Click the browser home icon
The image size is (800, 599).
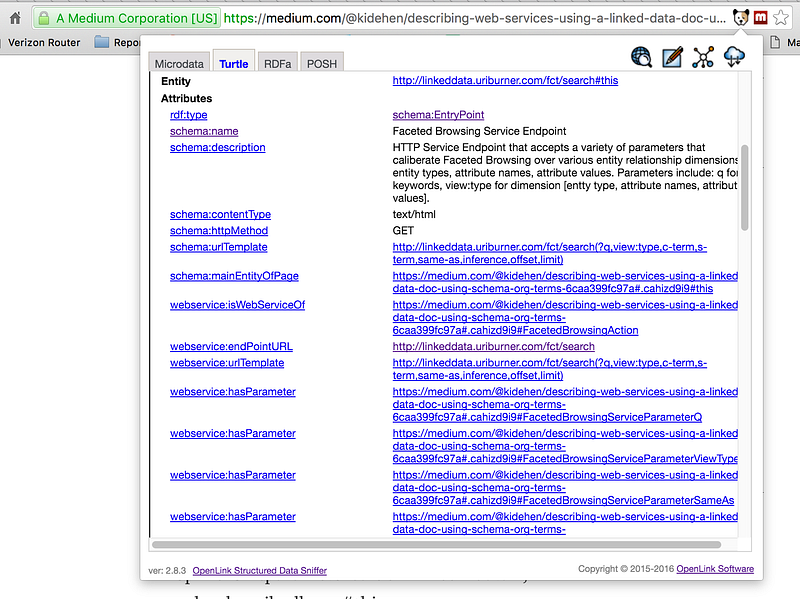click(15, 18)
